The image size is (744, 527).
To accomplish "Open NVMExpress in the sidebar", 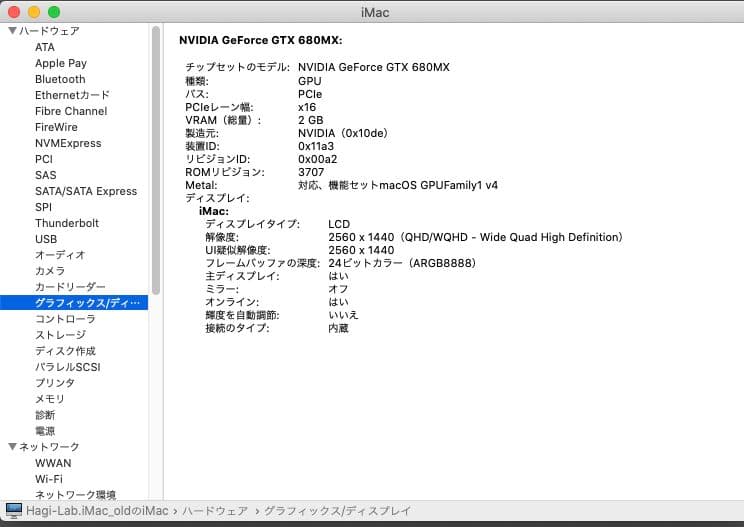I will (68, 143).
